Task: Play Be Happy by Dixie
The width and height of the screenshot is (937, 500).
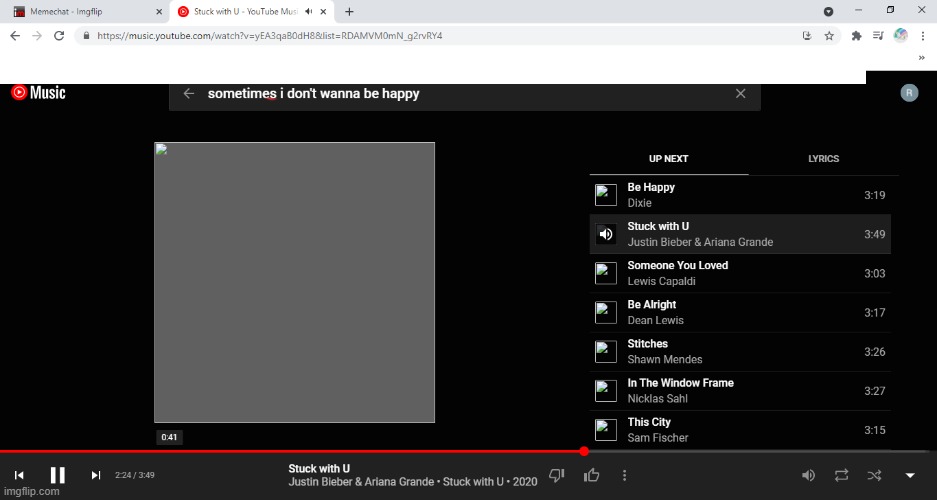Action: [x=740, y=195]
